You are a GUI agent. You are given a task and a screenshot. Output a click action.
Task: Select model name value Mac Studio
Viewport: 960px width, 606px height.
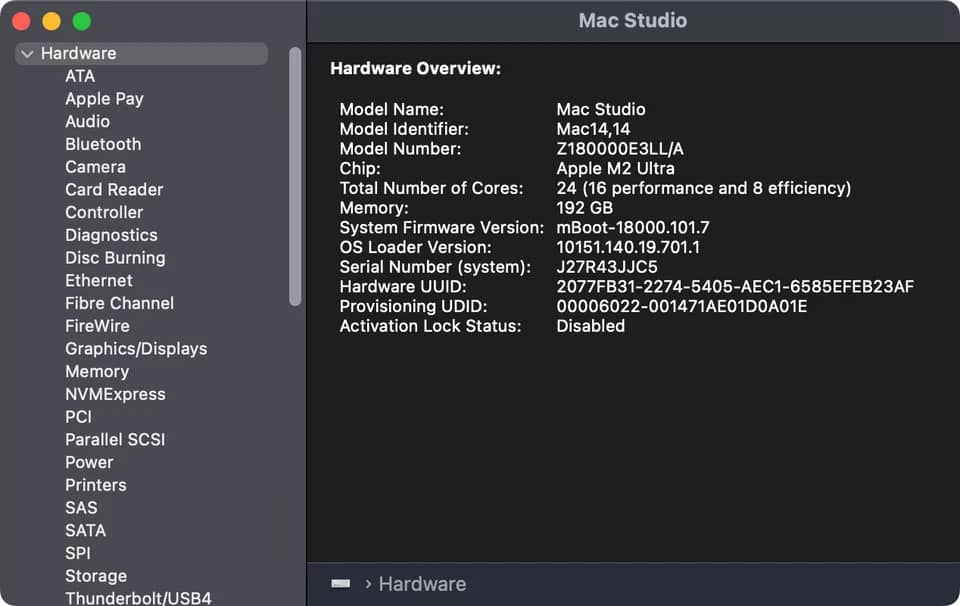pos(601,110)
